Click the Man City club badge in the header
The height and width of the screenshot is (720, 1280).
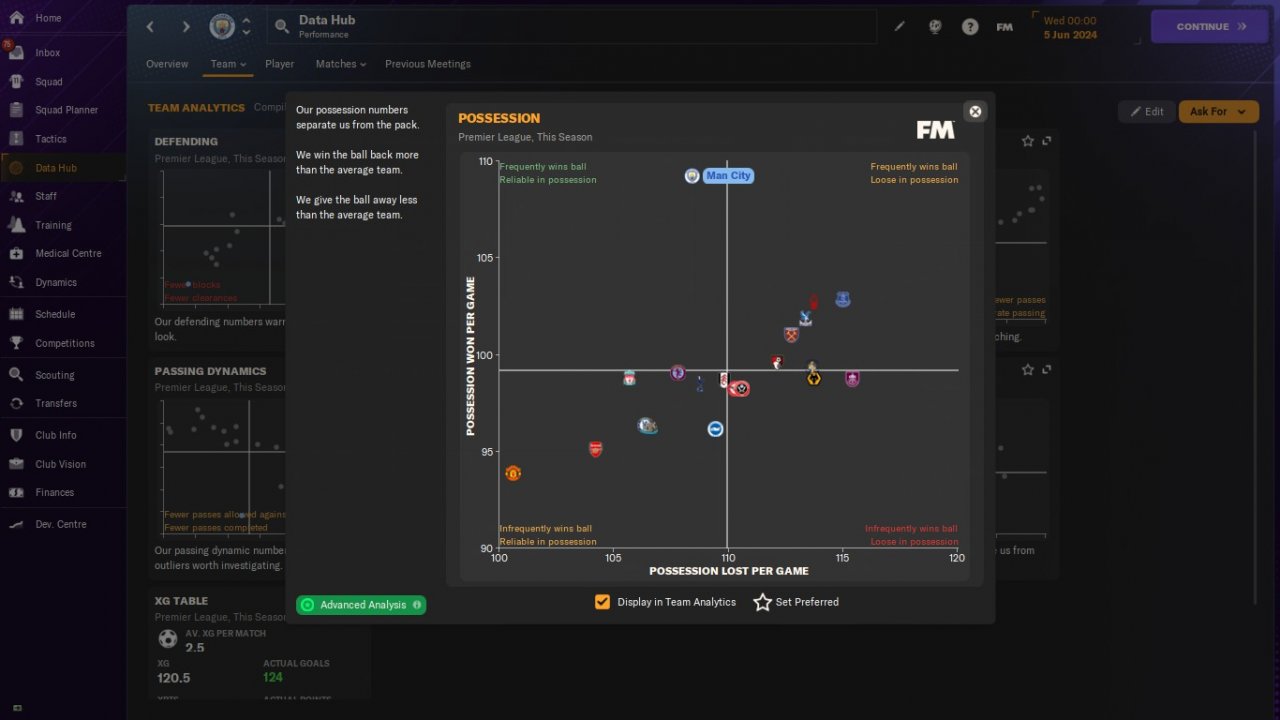coord(222,27)
